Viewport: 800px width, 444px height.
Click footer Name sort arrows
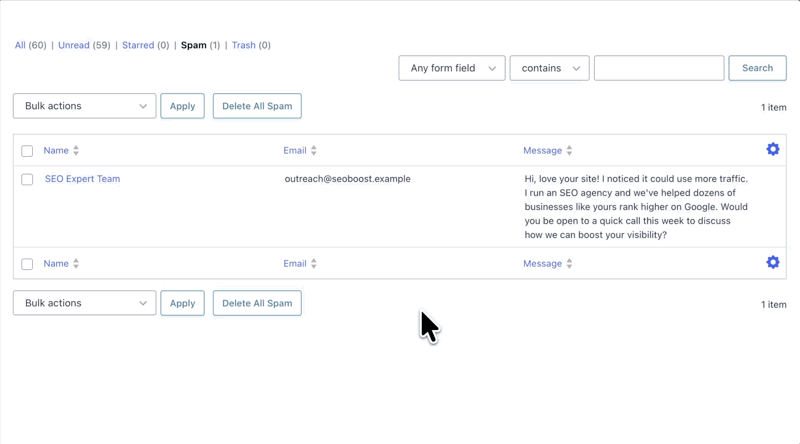coord(76,264)
